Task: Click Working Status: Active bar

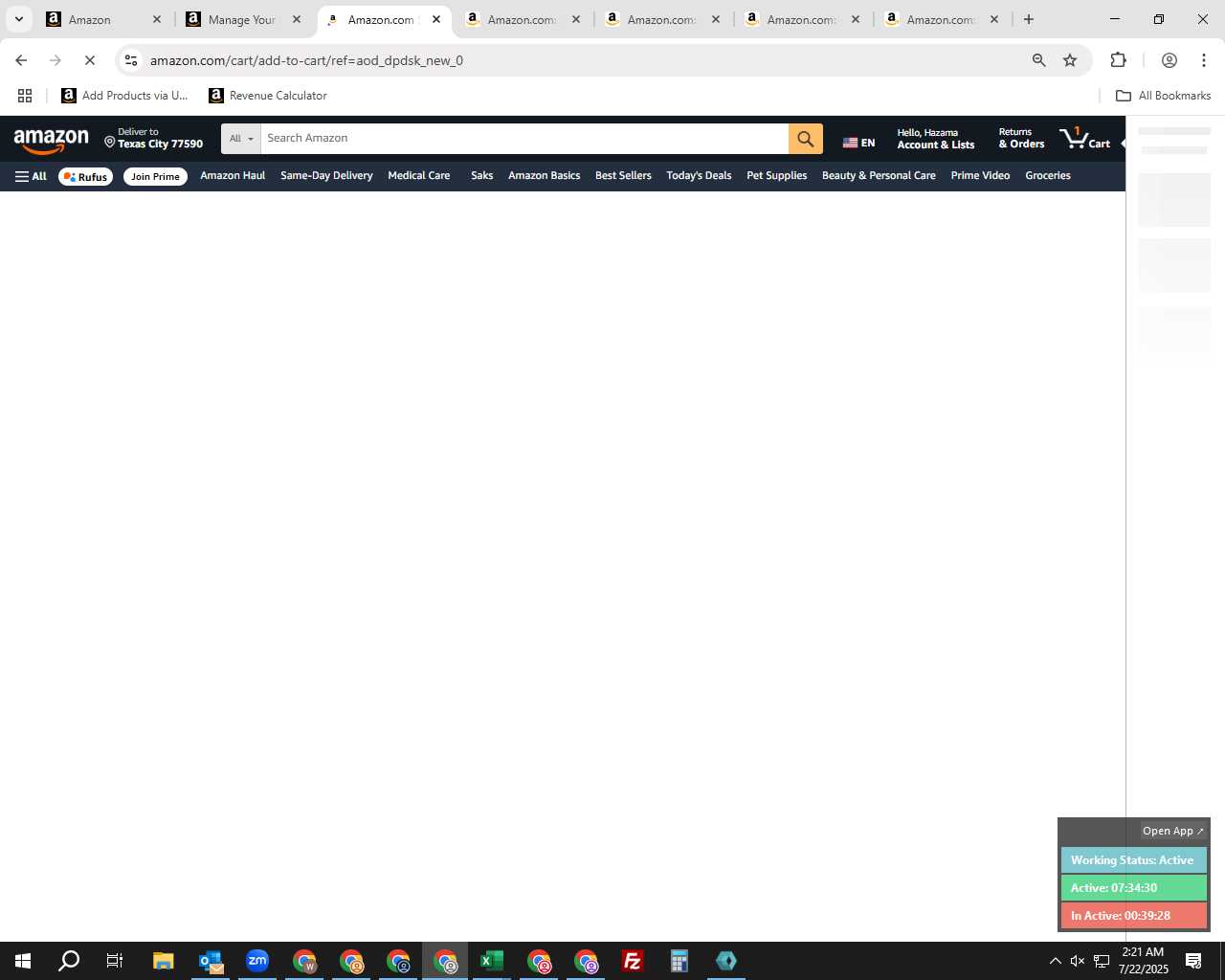Action: (x=1133, y=860)
